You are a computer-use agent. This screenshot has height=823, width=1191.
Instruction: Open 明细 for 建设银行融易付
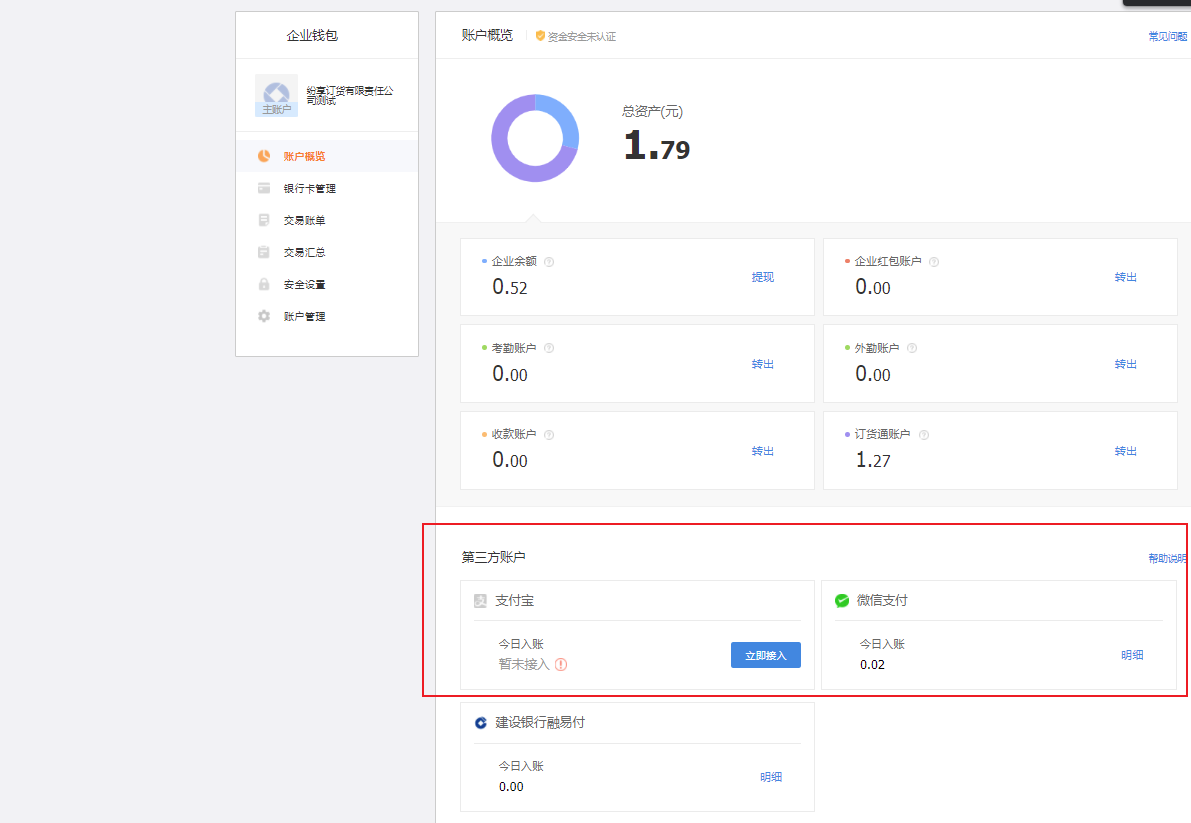(x=771, y=777)
